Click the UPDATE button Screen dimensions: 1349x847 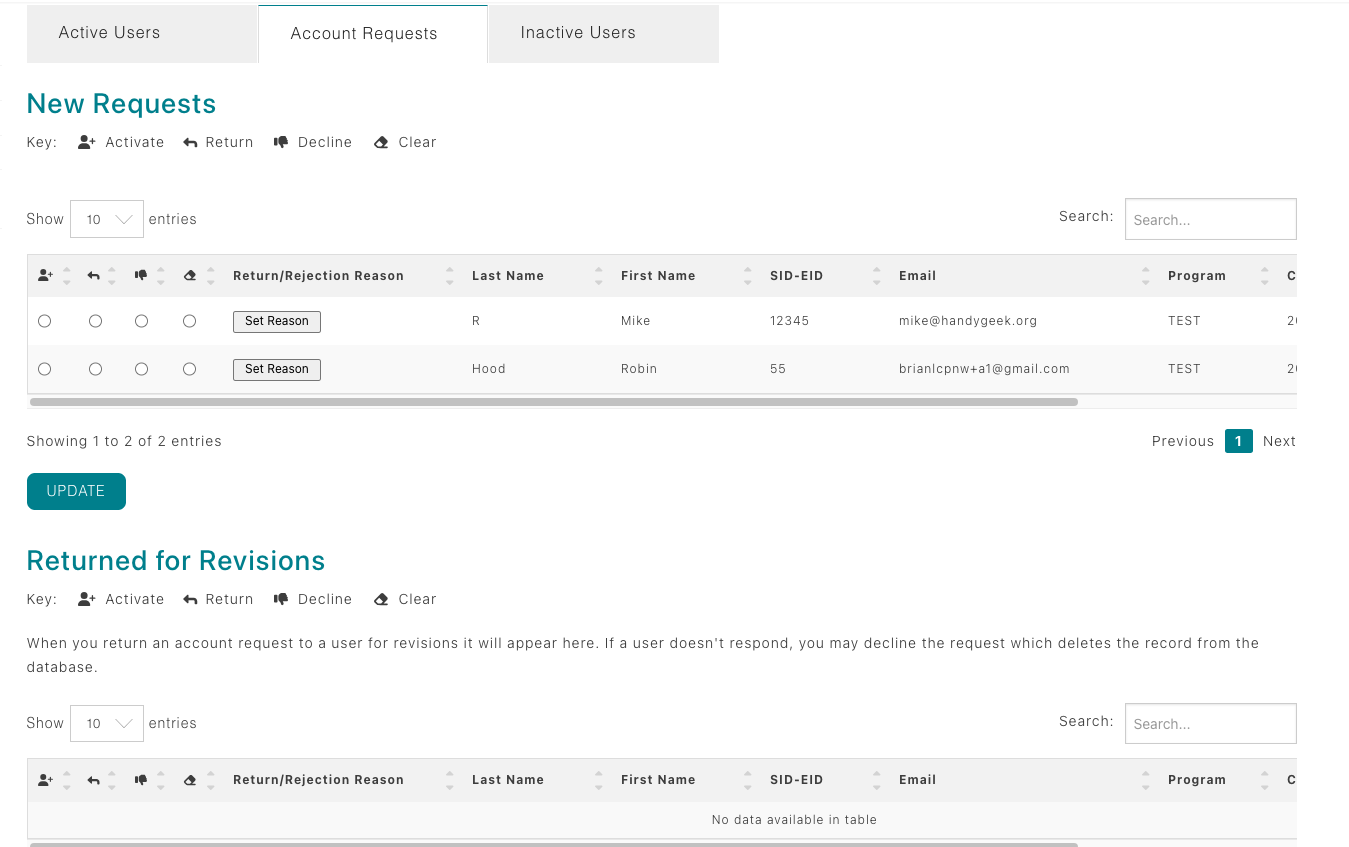click(x=76, y=491)
